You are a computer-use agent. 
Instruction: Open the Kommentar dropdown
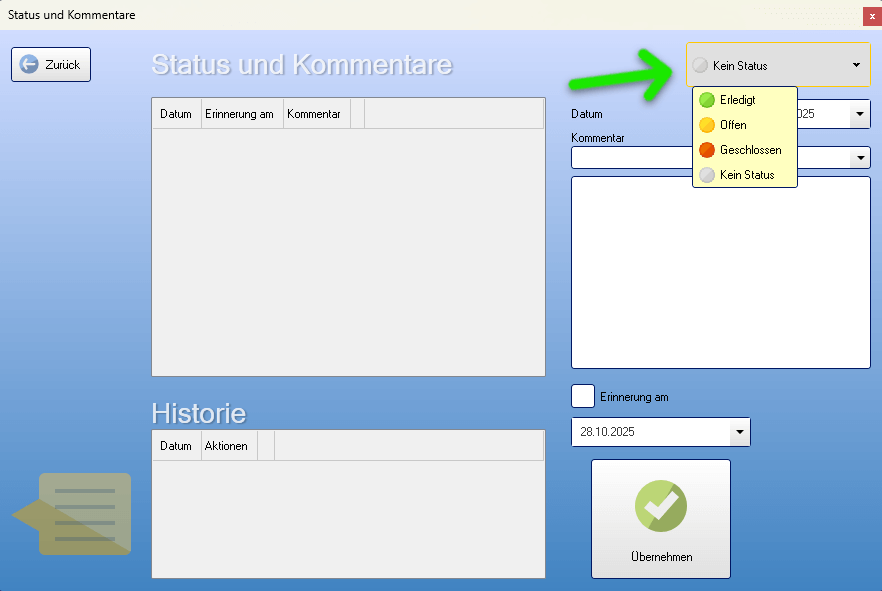tap(860, 157)
